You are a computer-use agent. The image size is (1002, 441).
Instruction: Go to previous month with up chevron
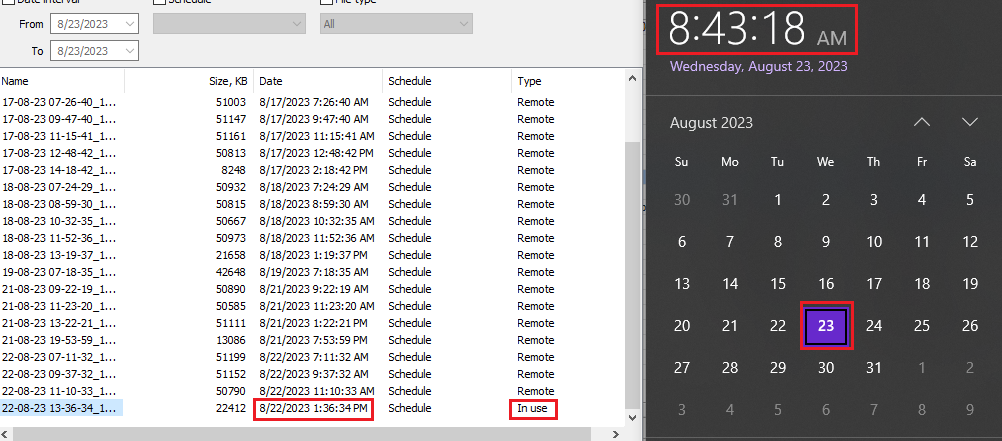click(x=921, y=122)
